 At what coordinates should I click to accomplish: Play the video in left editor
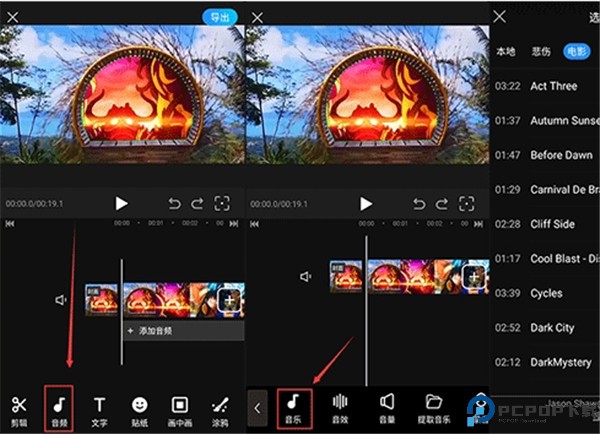121,204
